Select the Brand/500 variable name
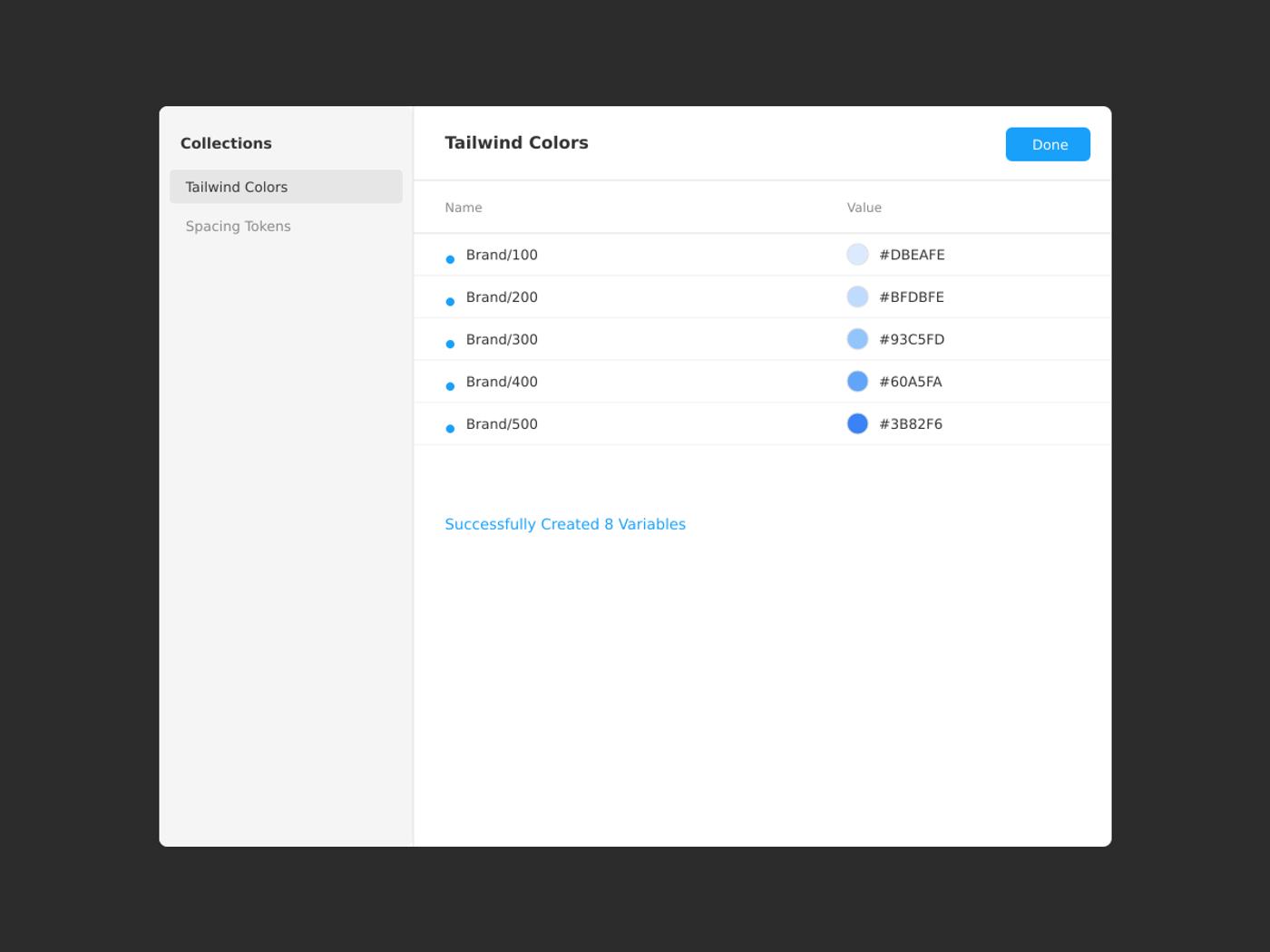This screenshot has width=1270, height=952. (x=502, y=424)
